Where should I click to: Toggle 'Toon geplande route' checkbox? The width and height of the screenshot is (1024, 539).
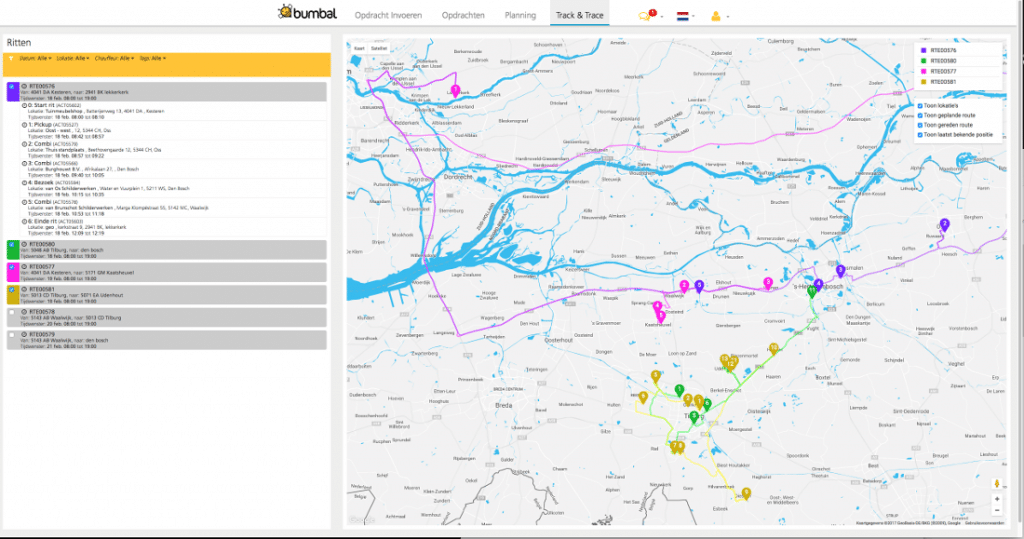920,115
